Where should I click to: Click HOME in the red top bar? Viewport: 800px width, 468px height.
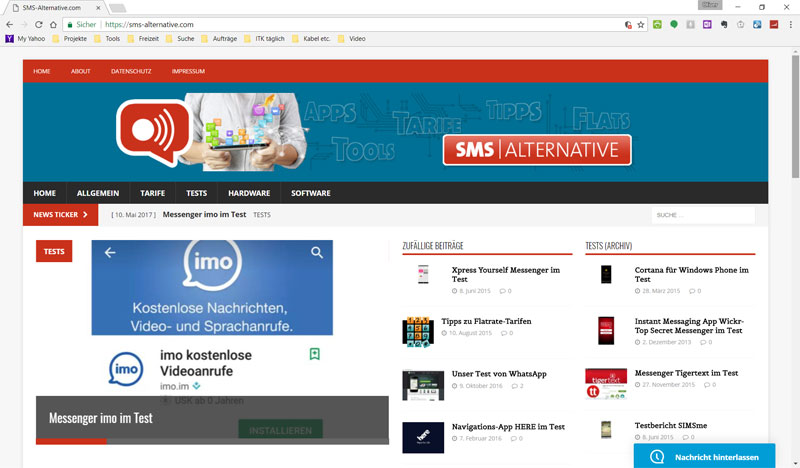tap(42, 71)
